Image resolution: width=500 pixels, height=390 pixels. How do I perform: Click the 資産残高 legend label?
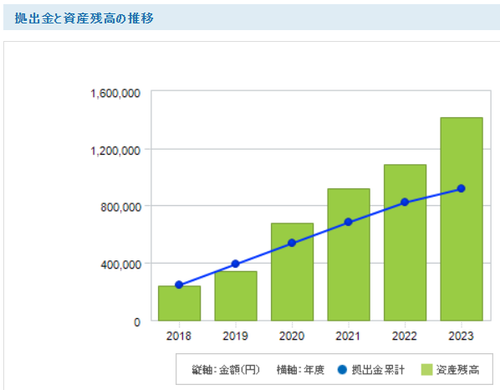point(458,370)
